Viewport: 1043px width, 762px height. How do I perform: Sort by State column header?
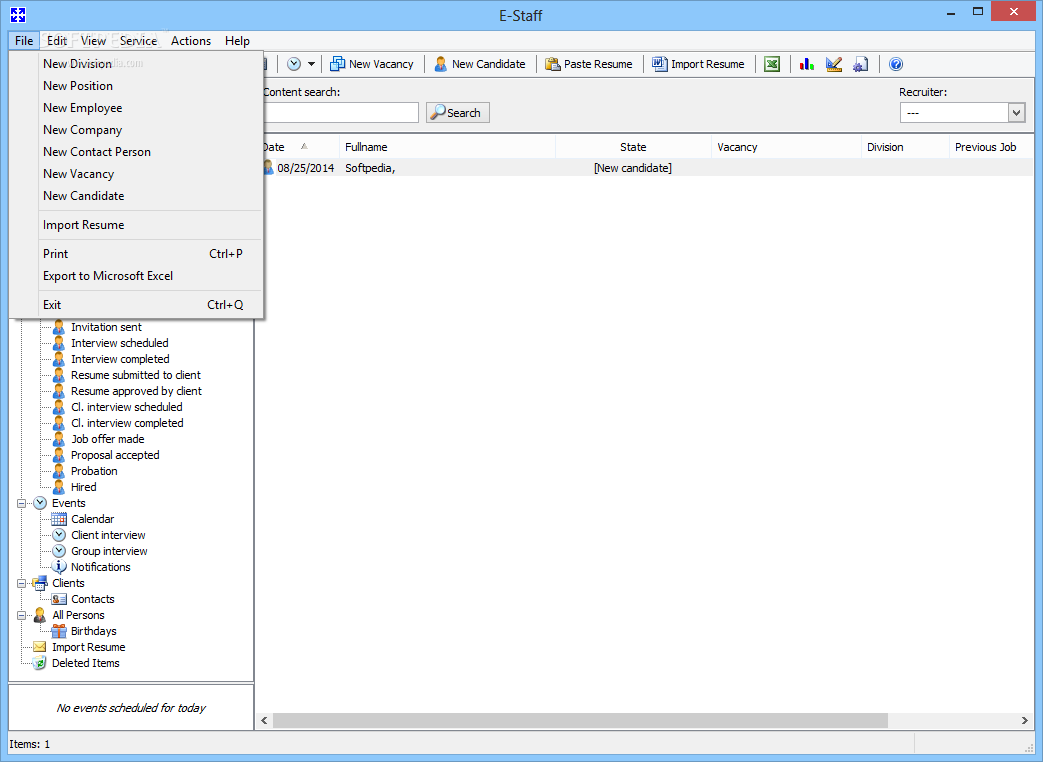pos(633,147)
